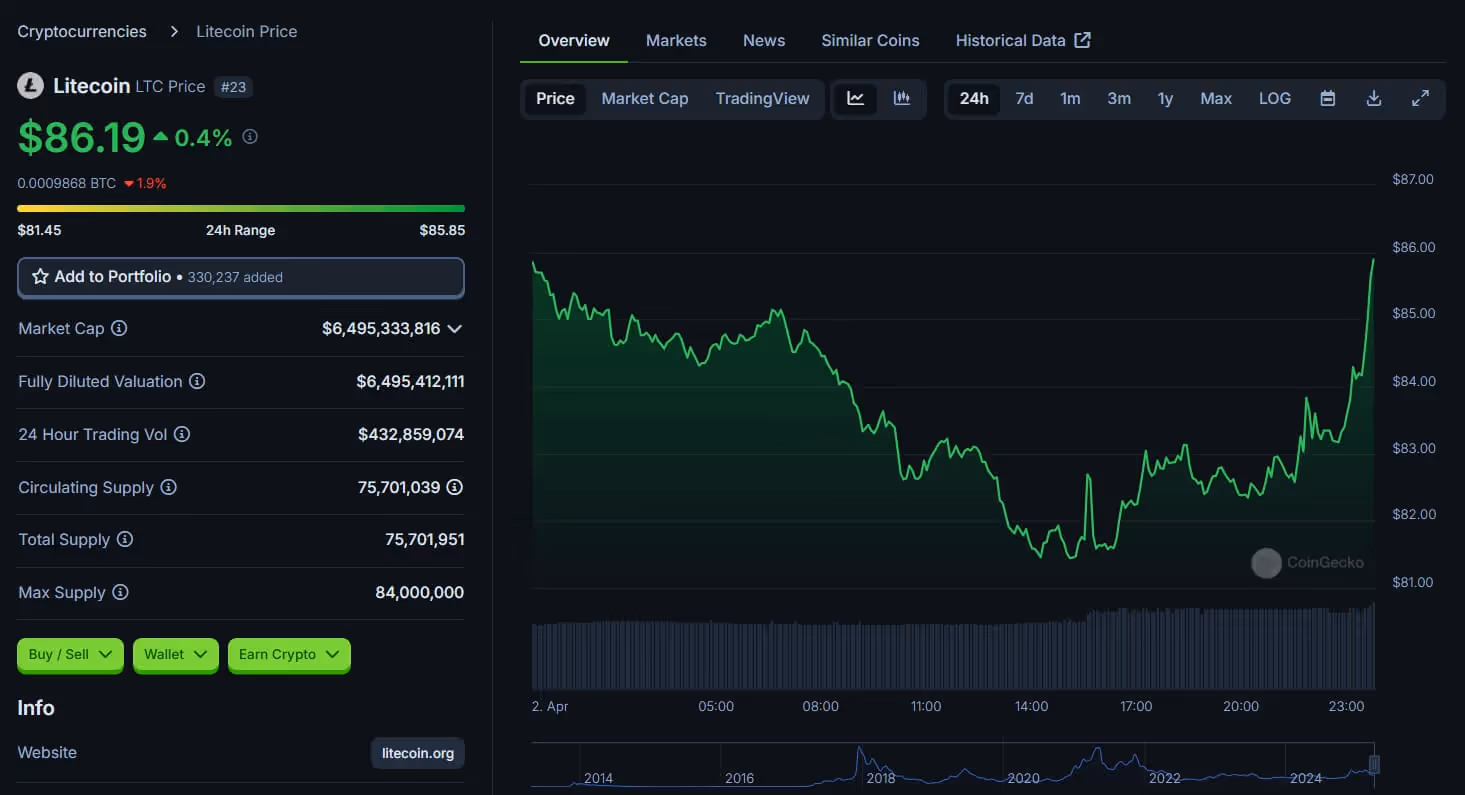Switch to the candlestick chart icon
The width and height of the screenshot is (1465, 795).
pyautogui.click(x=902, y=98)
